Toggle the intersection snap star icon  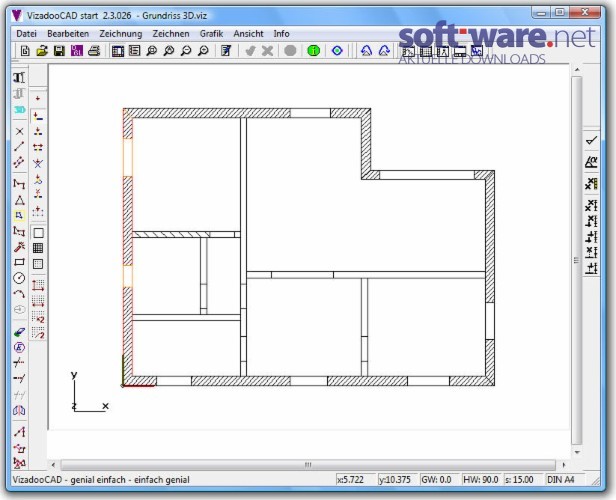(38, 163)
